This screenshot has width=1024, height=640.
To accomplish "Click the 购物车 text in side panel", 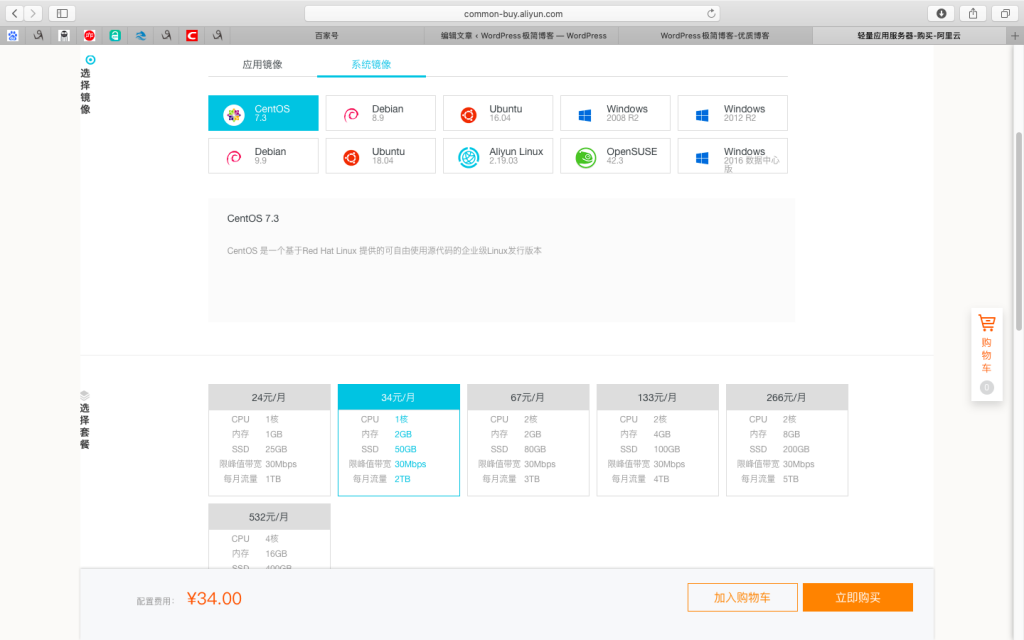I will [986, 355].
